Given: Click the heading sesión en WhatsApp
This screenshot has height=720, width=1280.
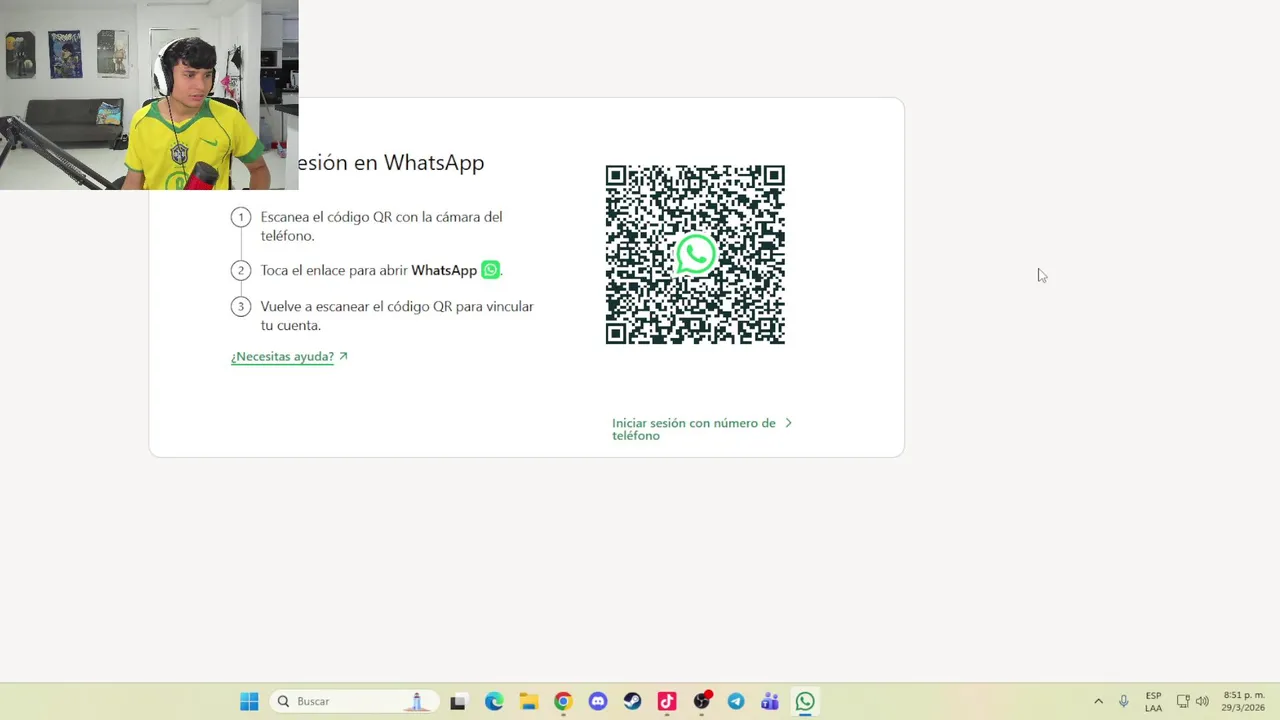Looking at the screenshot, I should click(390, 162).
